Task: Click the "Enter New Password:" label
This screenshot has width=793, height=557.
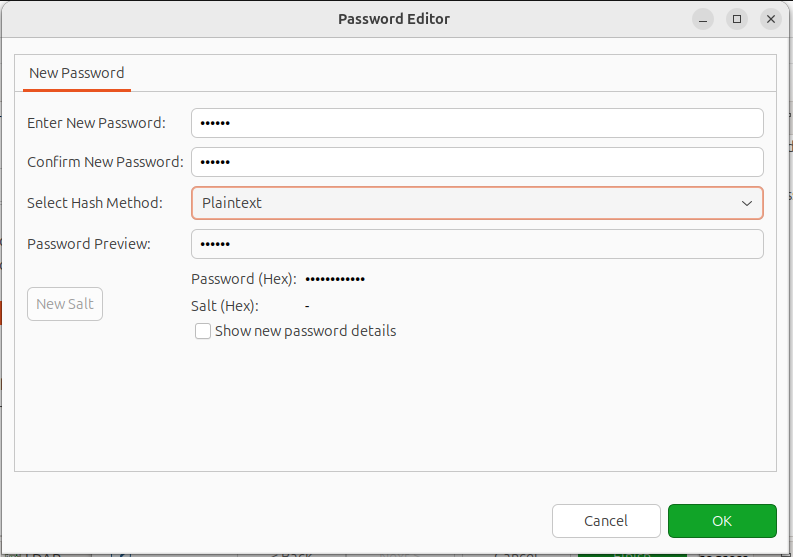Action: [x=96, y=123]
